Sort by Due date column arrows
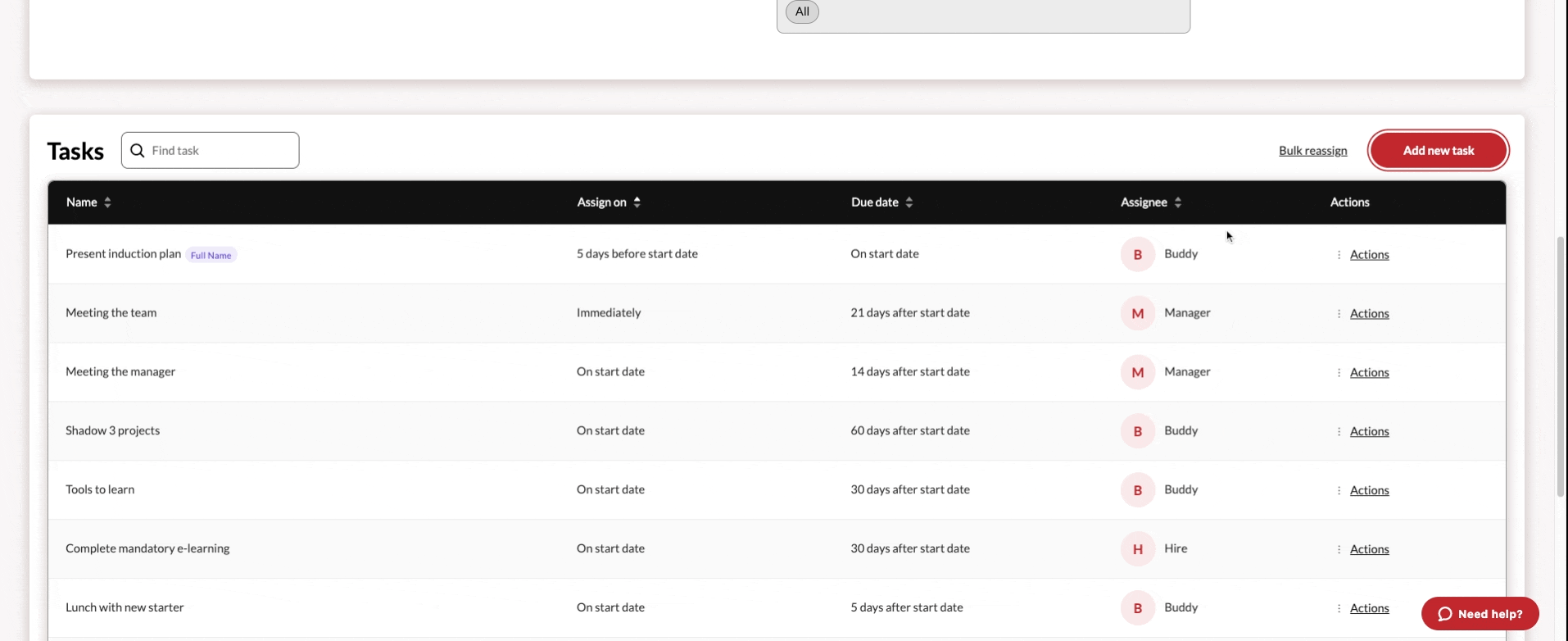 pos(909,202)
